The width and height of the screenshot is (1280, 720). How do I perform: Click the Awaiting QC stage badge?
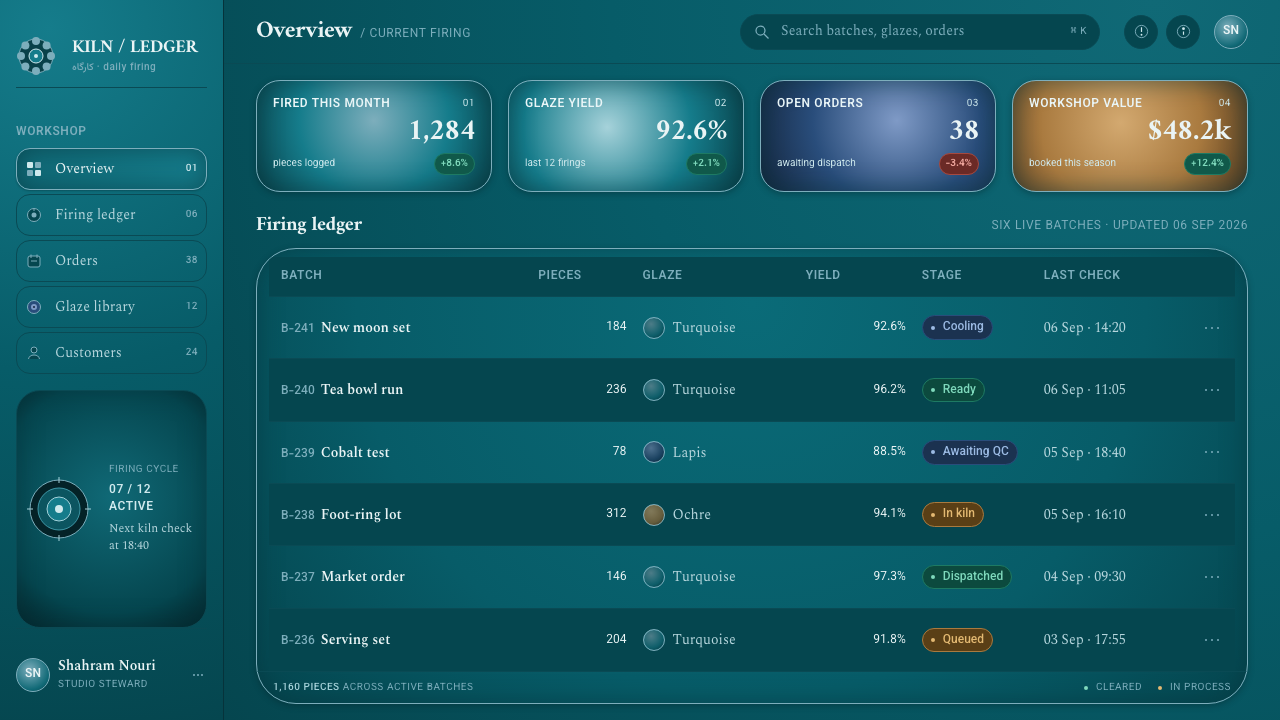coord(969,452)
